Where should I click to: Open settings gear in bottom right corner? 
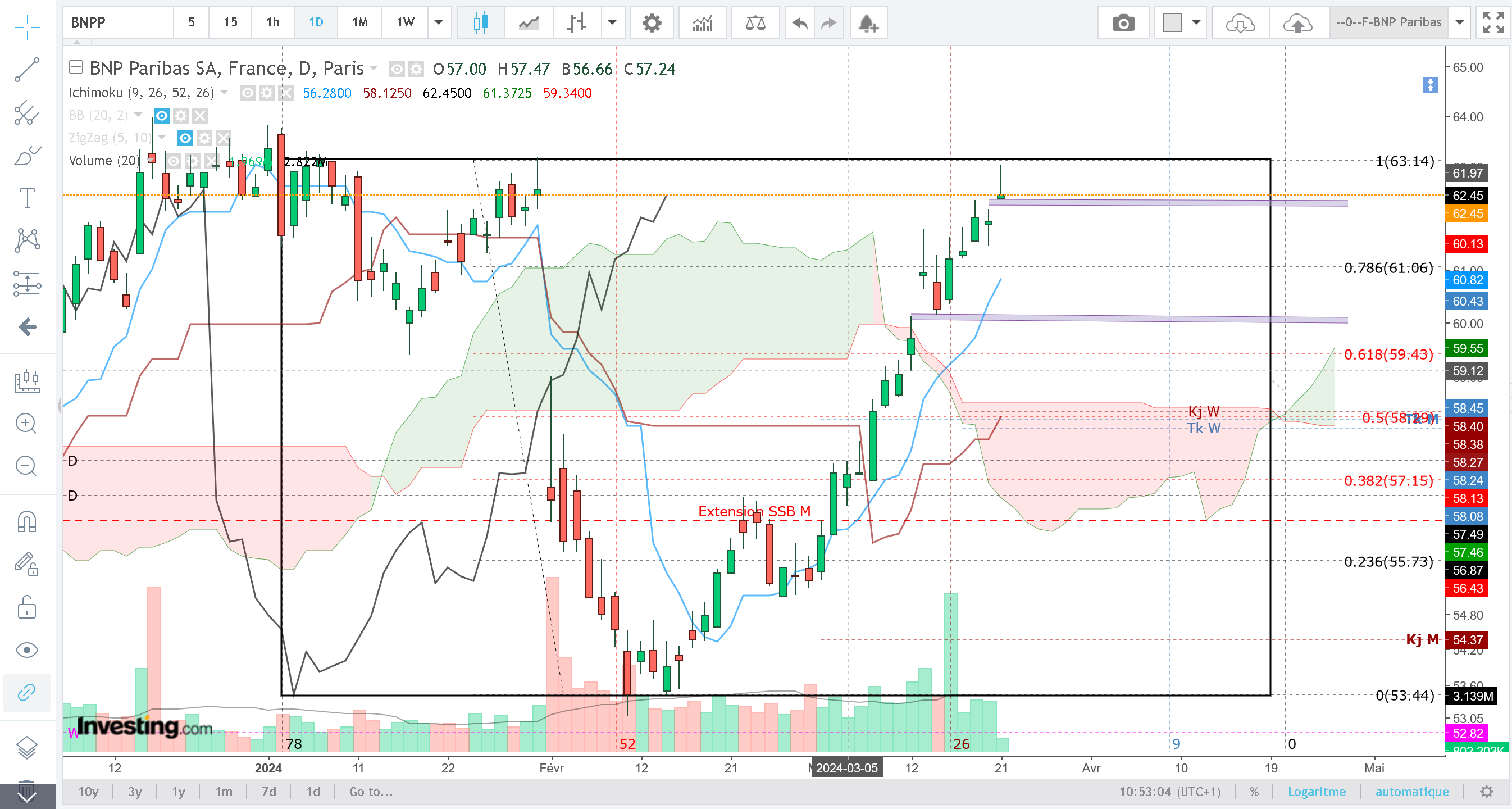(1487, 792)
